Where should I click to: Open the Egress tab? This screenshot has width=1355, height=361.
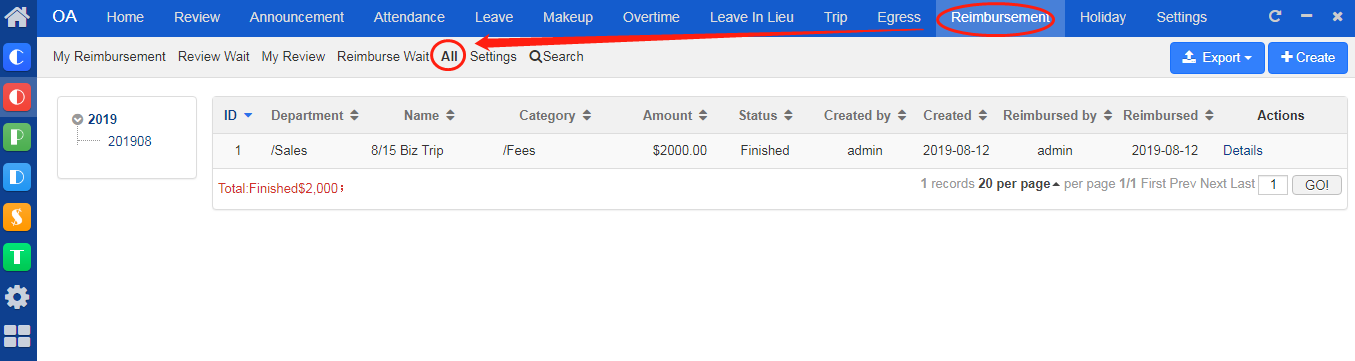tap(898, 17)
